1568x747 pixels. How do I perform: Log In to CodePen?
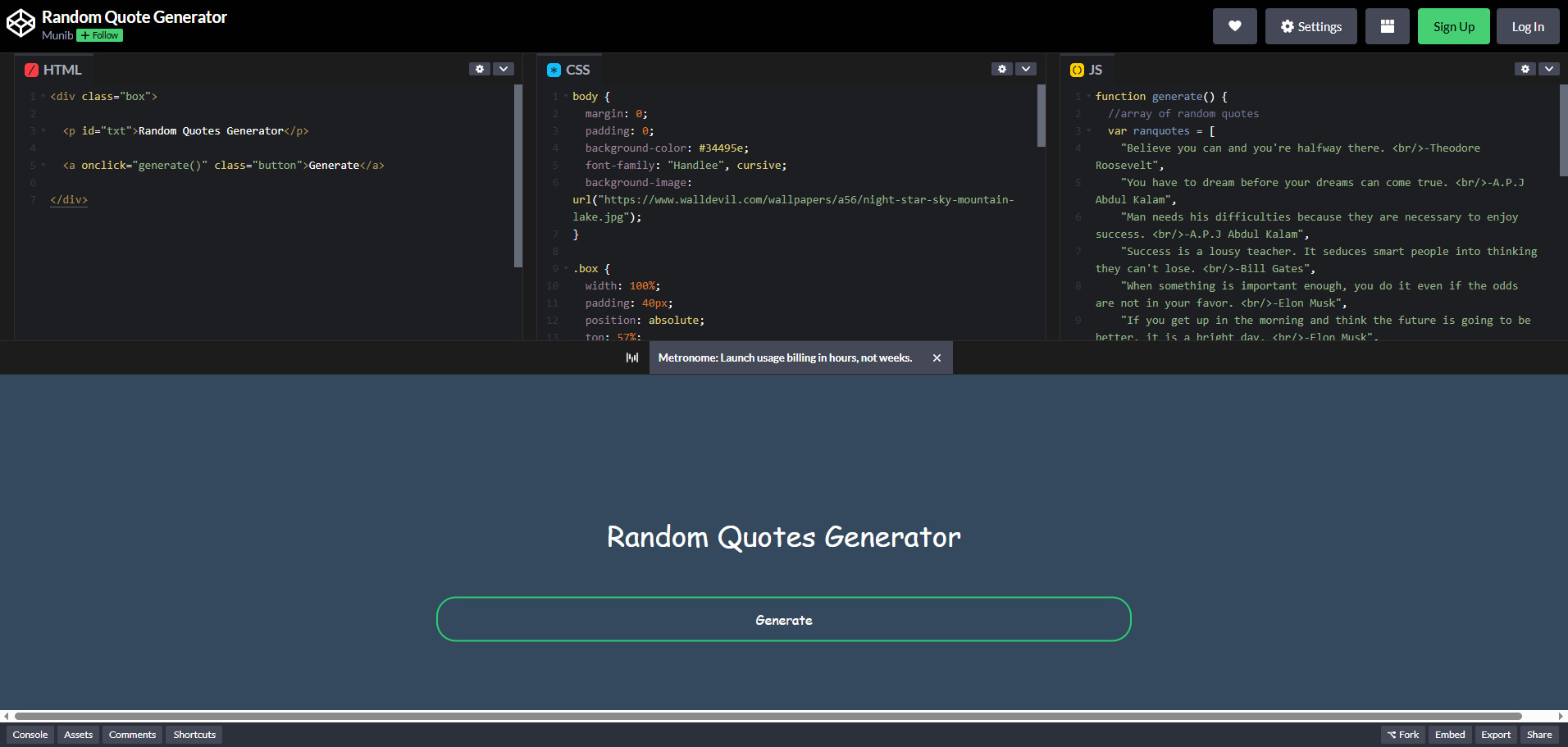coord(1527,25)
